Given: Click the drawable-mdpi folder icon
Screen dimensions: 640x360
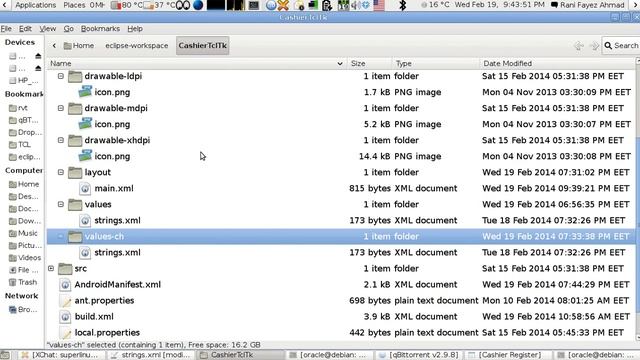Looking at the screenshot, I should tap(75, 109).
